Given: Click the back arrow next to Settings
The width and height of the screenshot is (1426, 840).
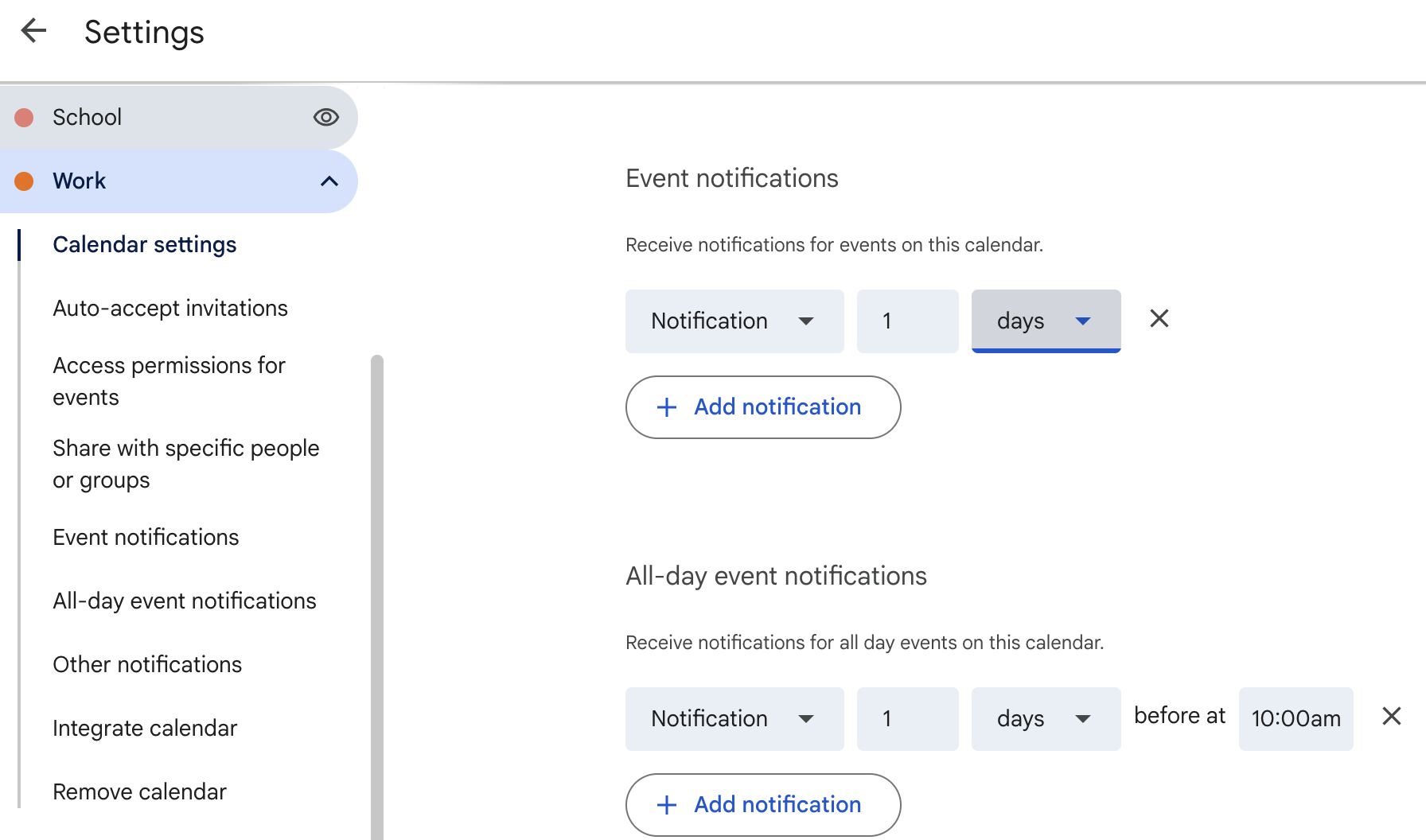Looking at the screenshot, I should [x=33, y=32].
